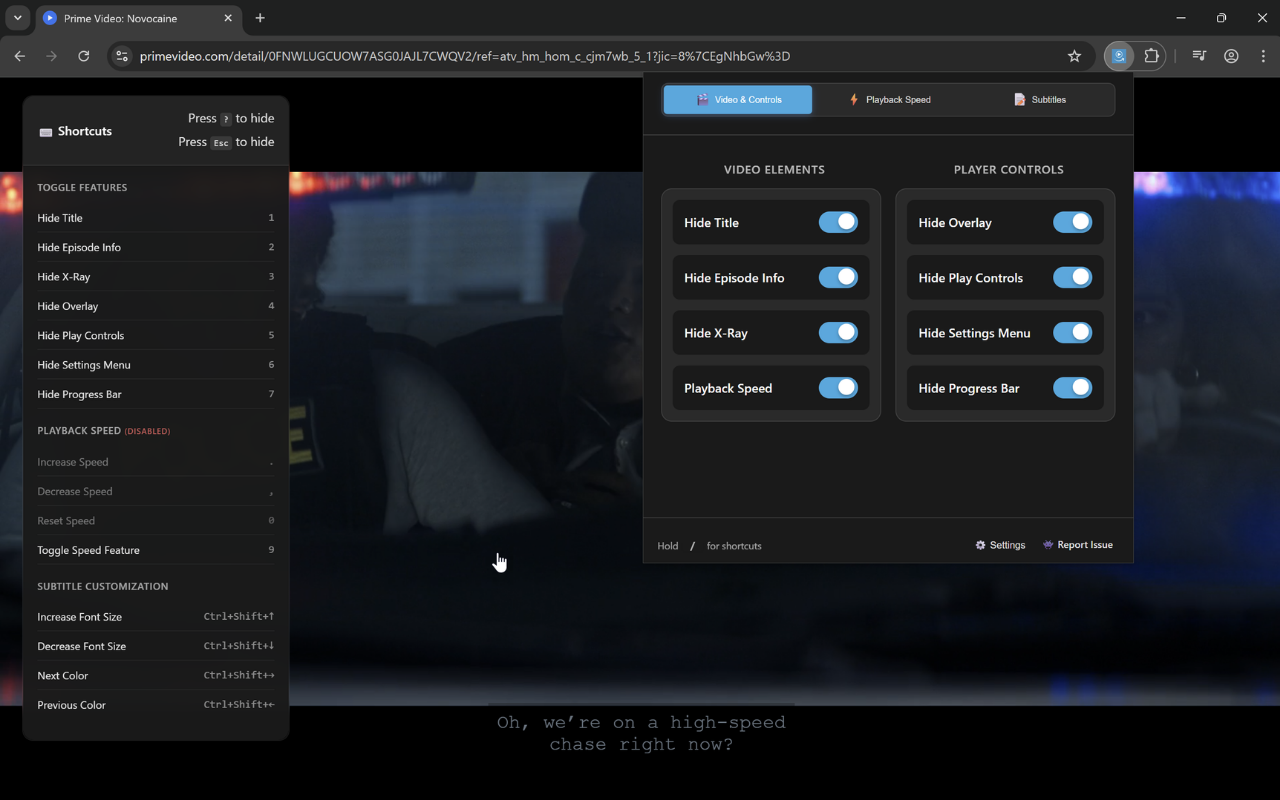
Task: Click the Report Issue link
Action: pyautogui.click(x=1078, y=545)
